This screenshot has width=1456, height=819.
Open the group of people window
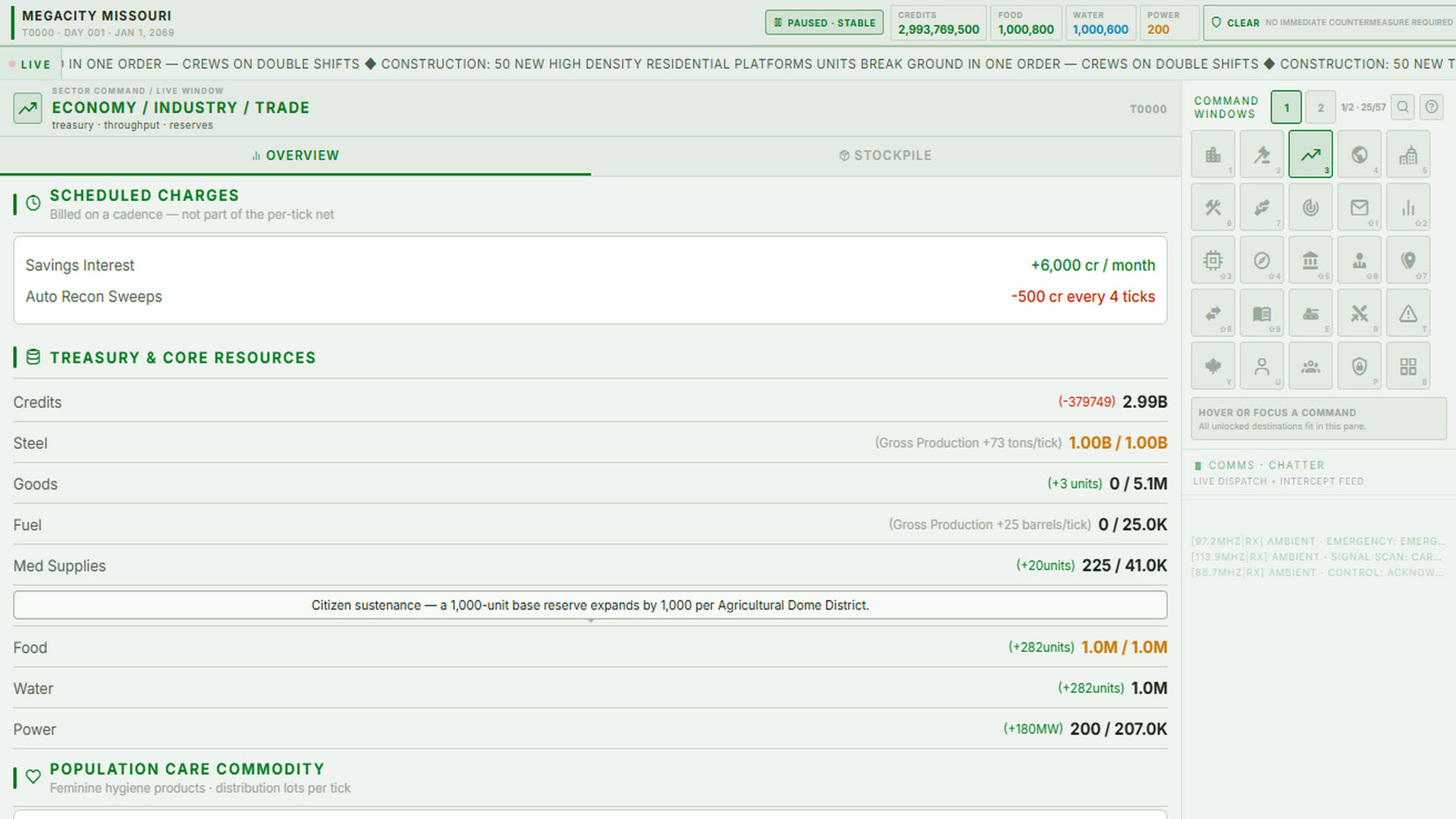(x=1310, y=366)
